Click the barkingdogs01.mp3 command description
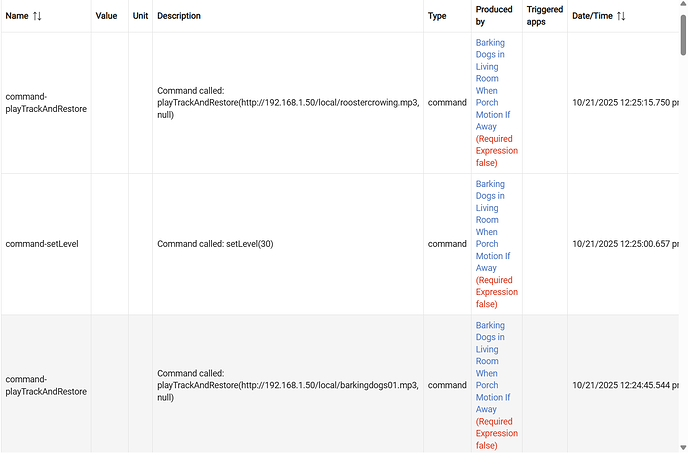690x453 pixels. (288, 385)
